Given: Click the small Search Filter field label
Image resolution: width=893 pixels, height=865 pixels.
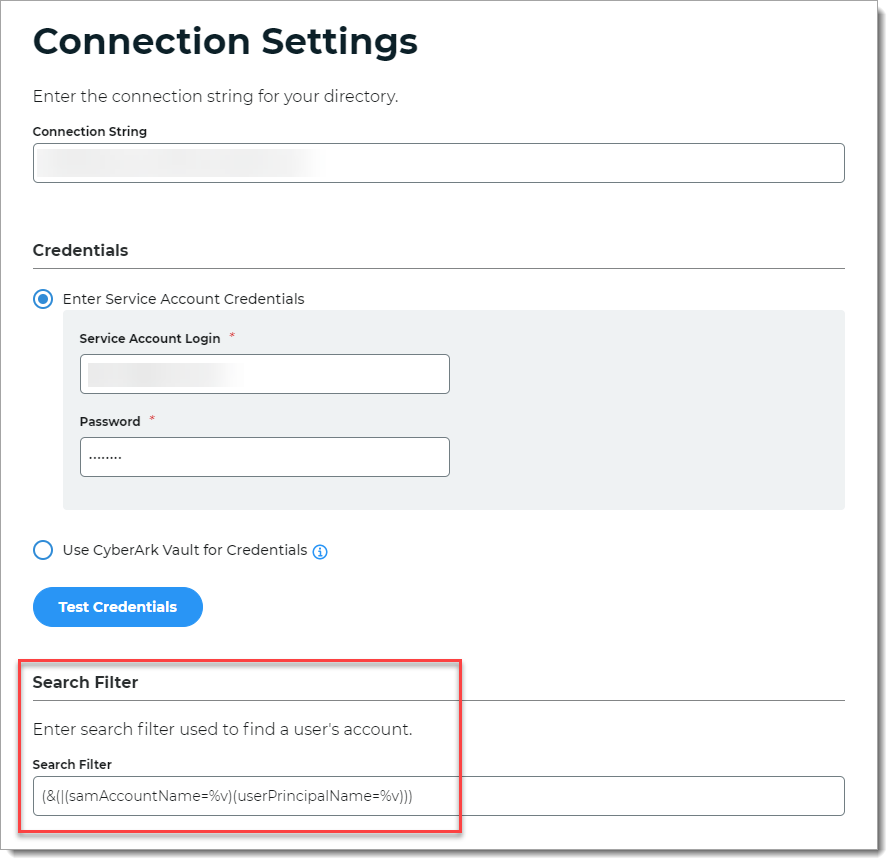Looking at the screenshot, I should coord(72,764).
